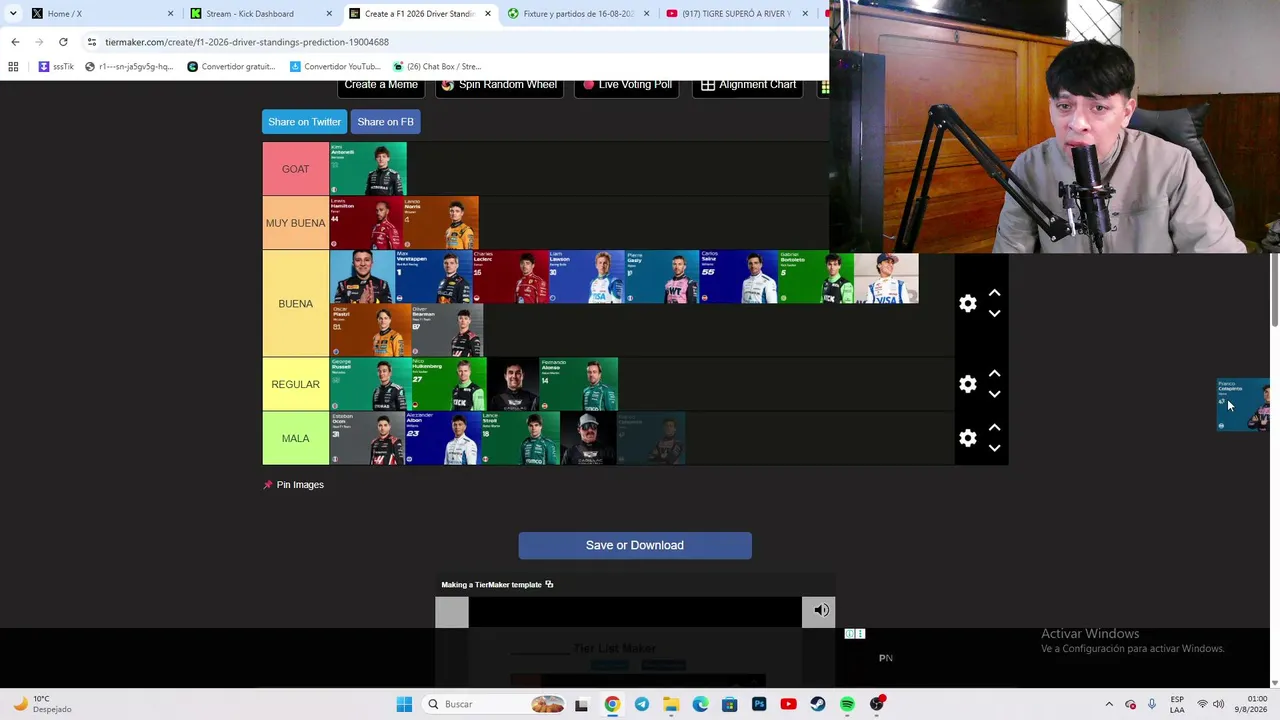Open the Convertidor YouTube bookmark
The height and width of the screenshot is (720, 1280).
[x=335, y=67]
